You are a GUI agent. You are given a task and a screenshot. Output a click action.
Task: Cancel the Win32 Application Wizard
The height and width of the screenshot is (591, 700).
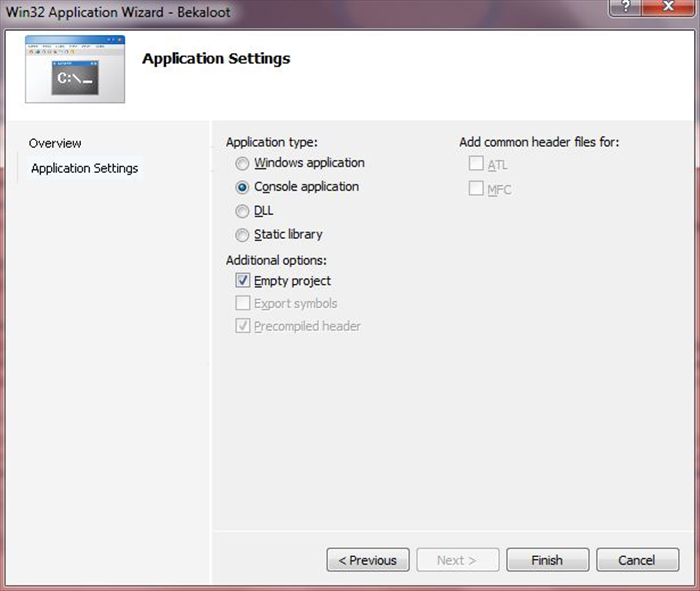(x=638, y=560)
